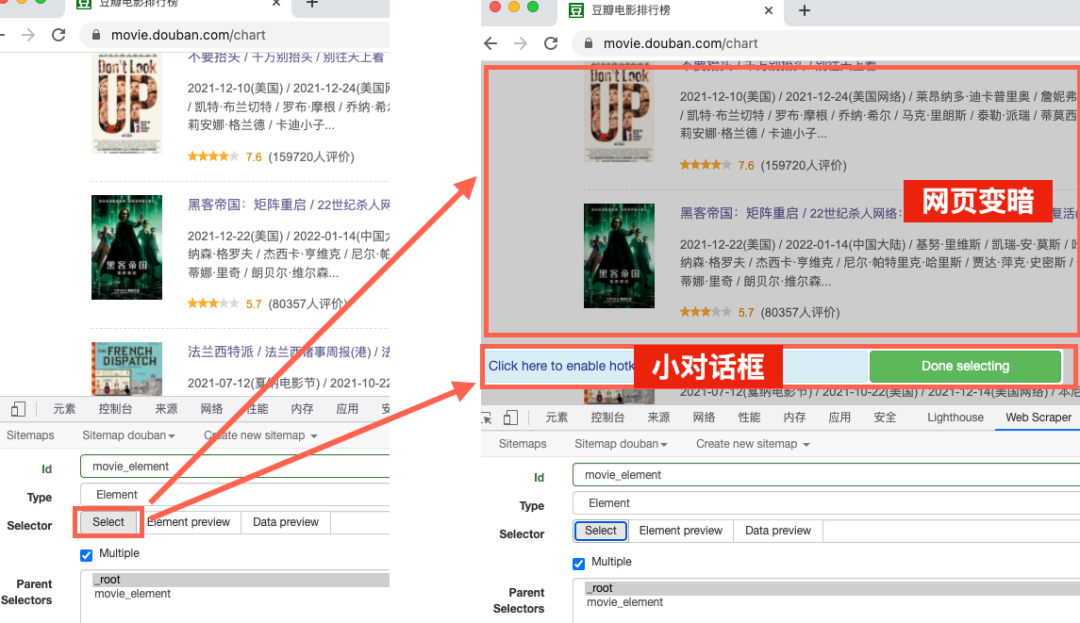Open the Create new sitemap dropdown in the right panel

[x=752, y=444]
